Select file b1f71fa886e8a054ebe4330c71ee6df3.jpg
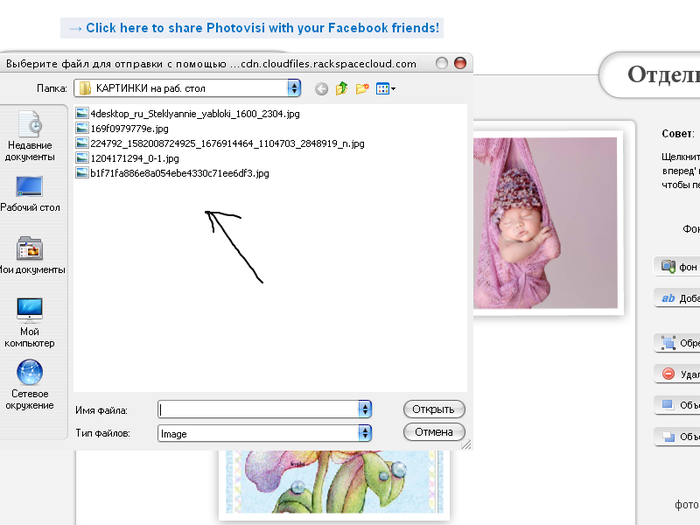 [x=172, y=173]
